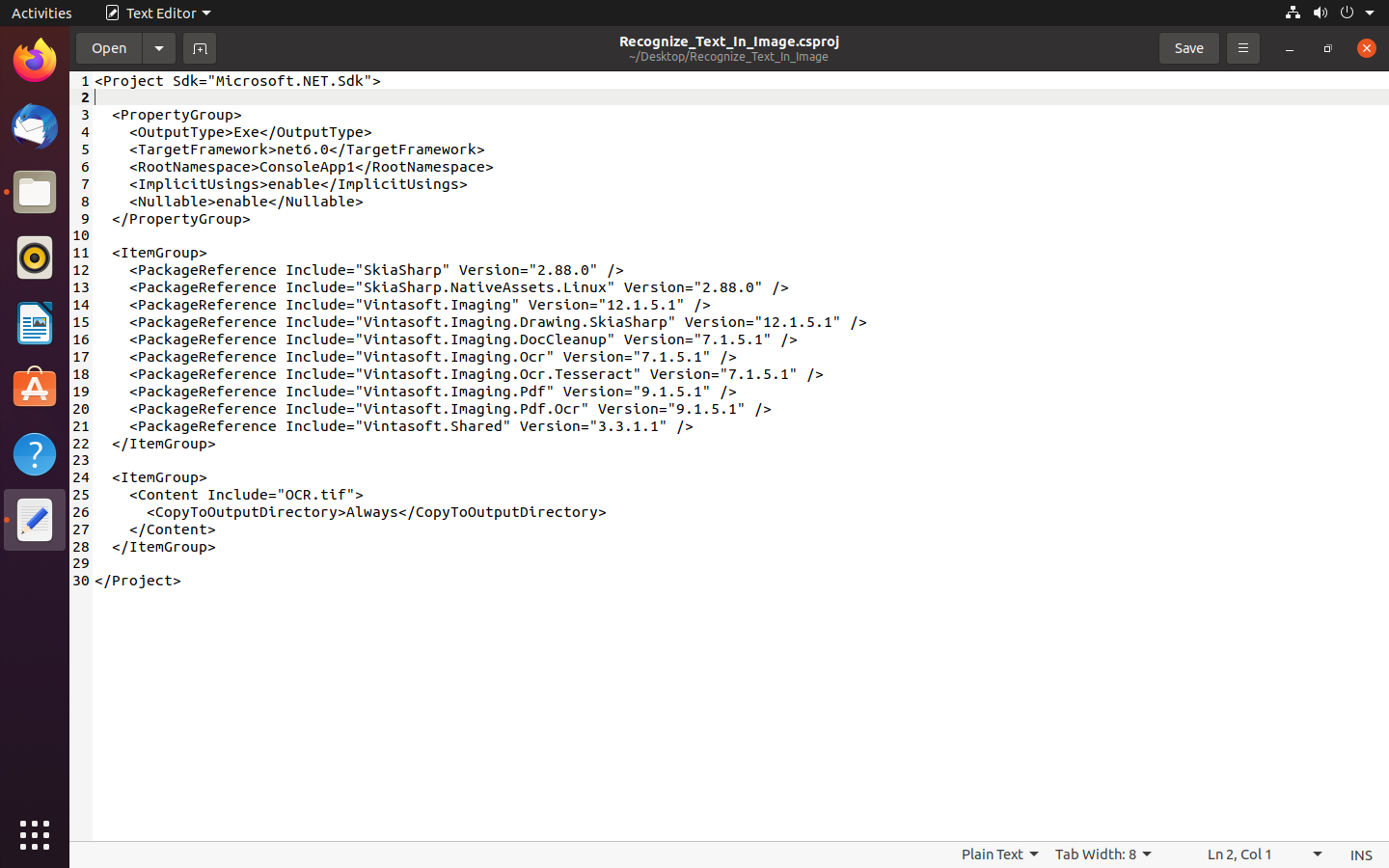This screenshot has height=868, width=1389.
Task: Open Ubuntu Software store
Action: tap(35, 389)
